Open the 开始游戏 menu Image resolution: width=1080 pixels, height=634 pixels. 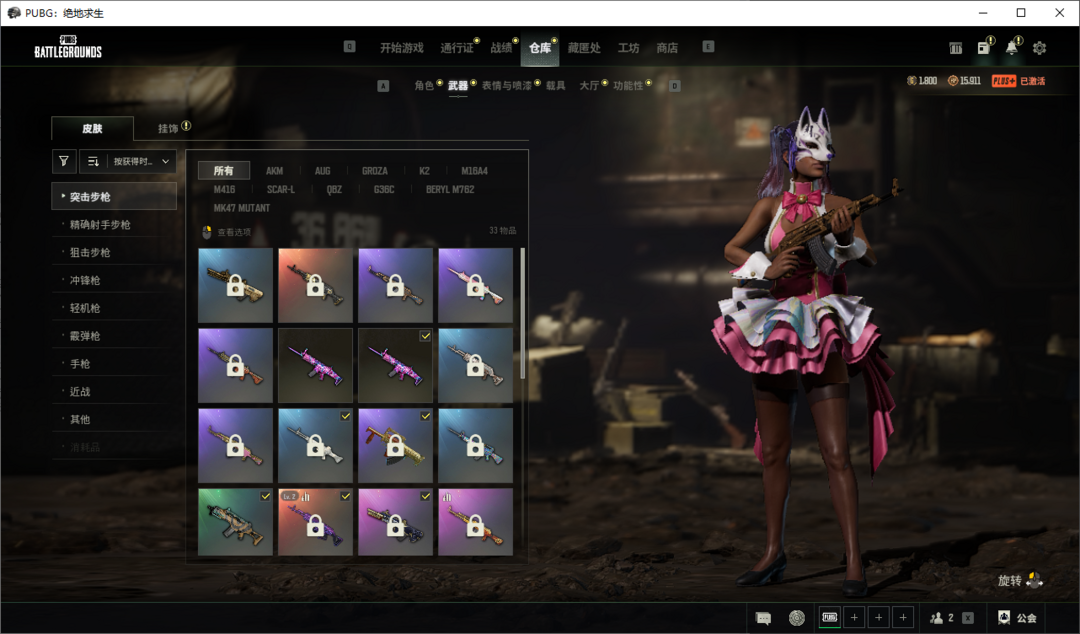pos(402,48)
